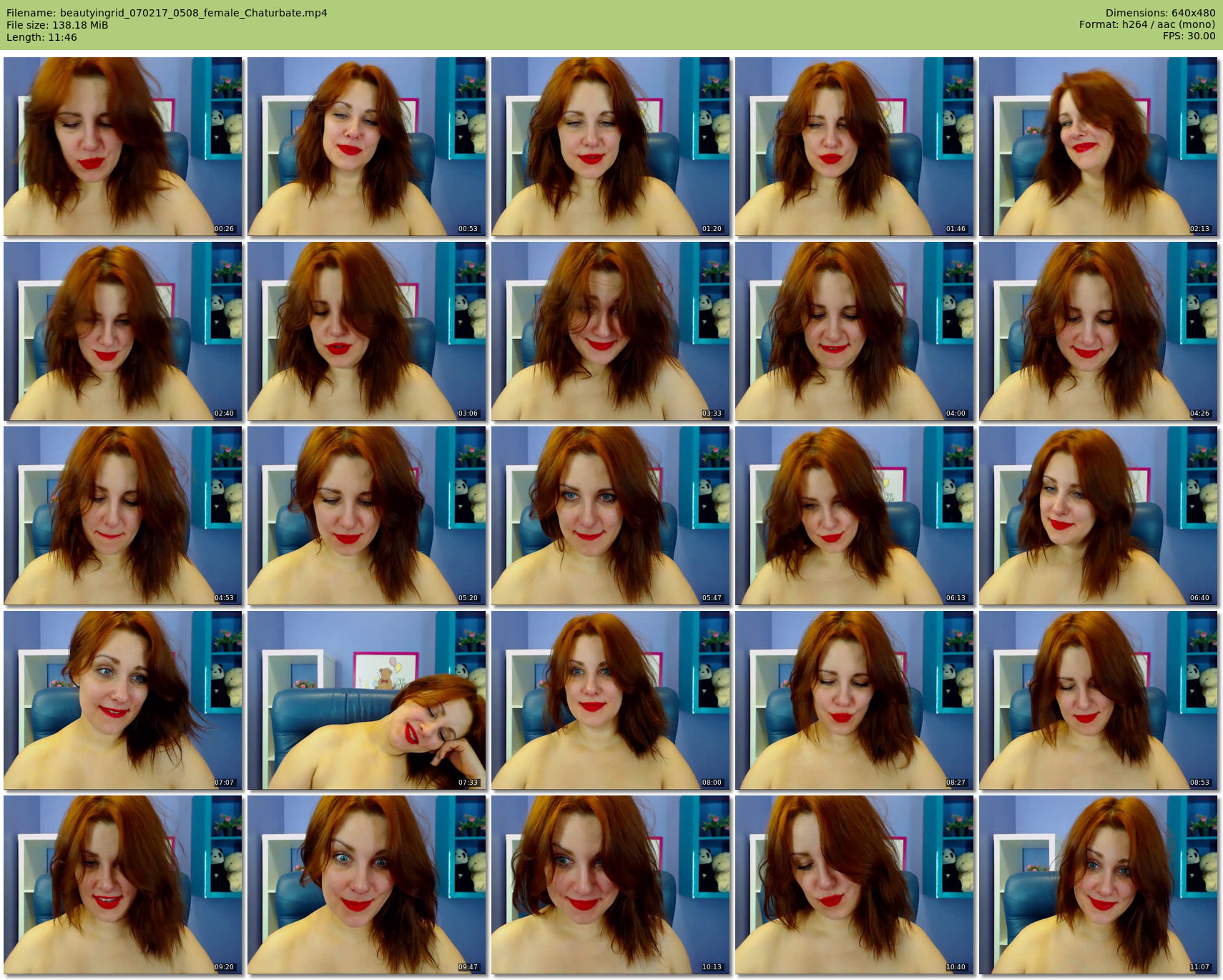Select the frame at 05:20
The width and height of the screenshot is (1223, 980).
[367, 516]
